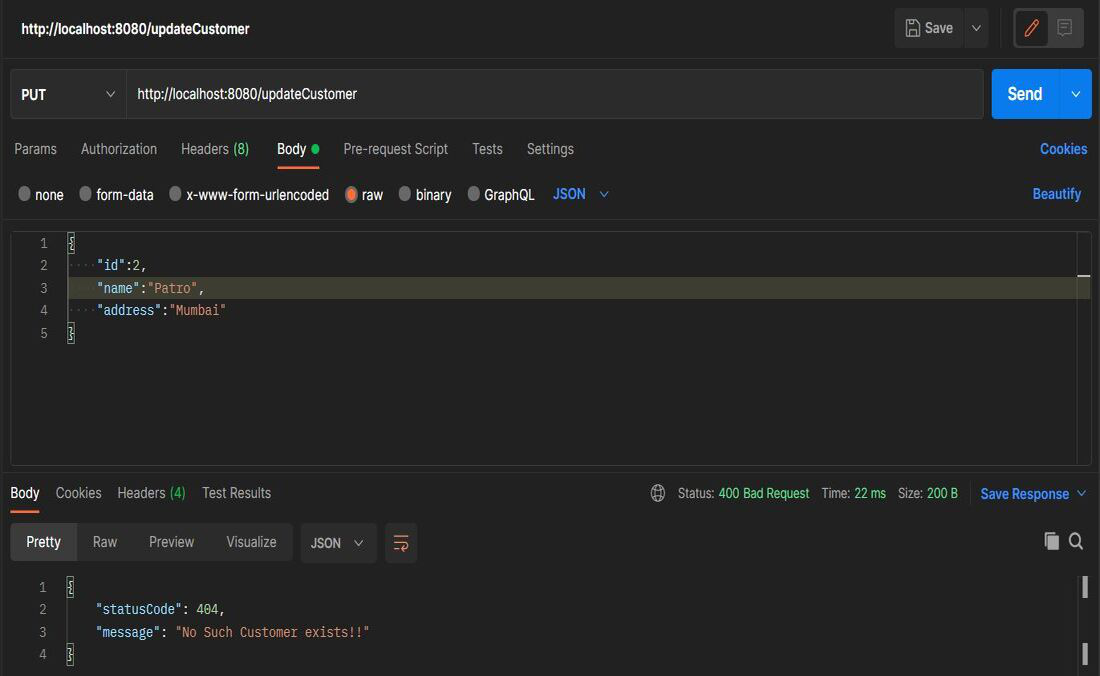
Task: Open the Tests tab
Action: (487, 149)
